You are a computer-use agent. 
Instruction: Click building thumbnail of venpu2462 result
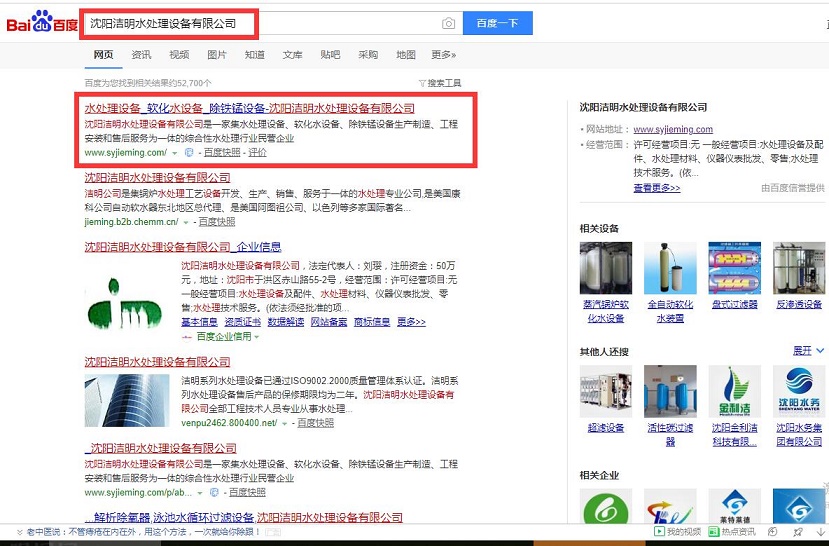tap(127, 401)
